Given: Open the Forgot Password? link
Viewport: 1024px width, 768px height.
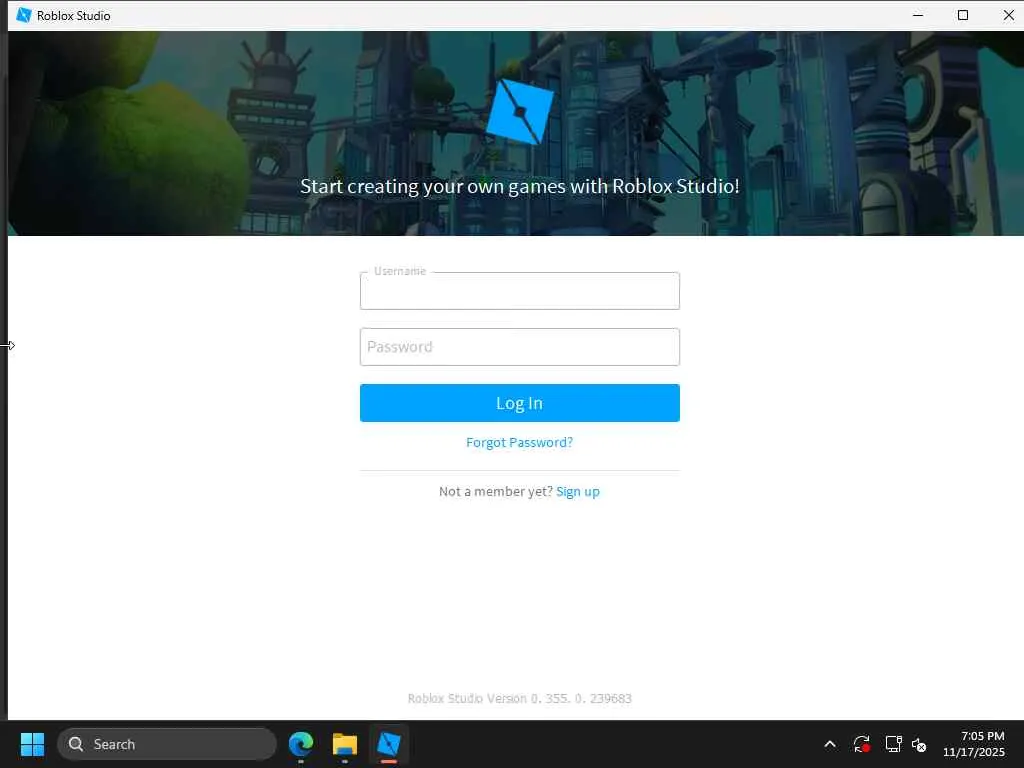Looking at the screenshot, I should (519, 443).
